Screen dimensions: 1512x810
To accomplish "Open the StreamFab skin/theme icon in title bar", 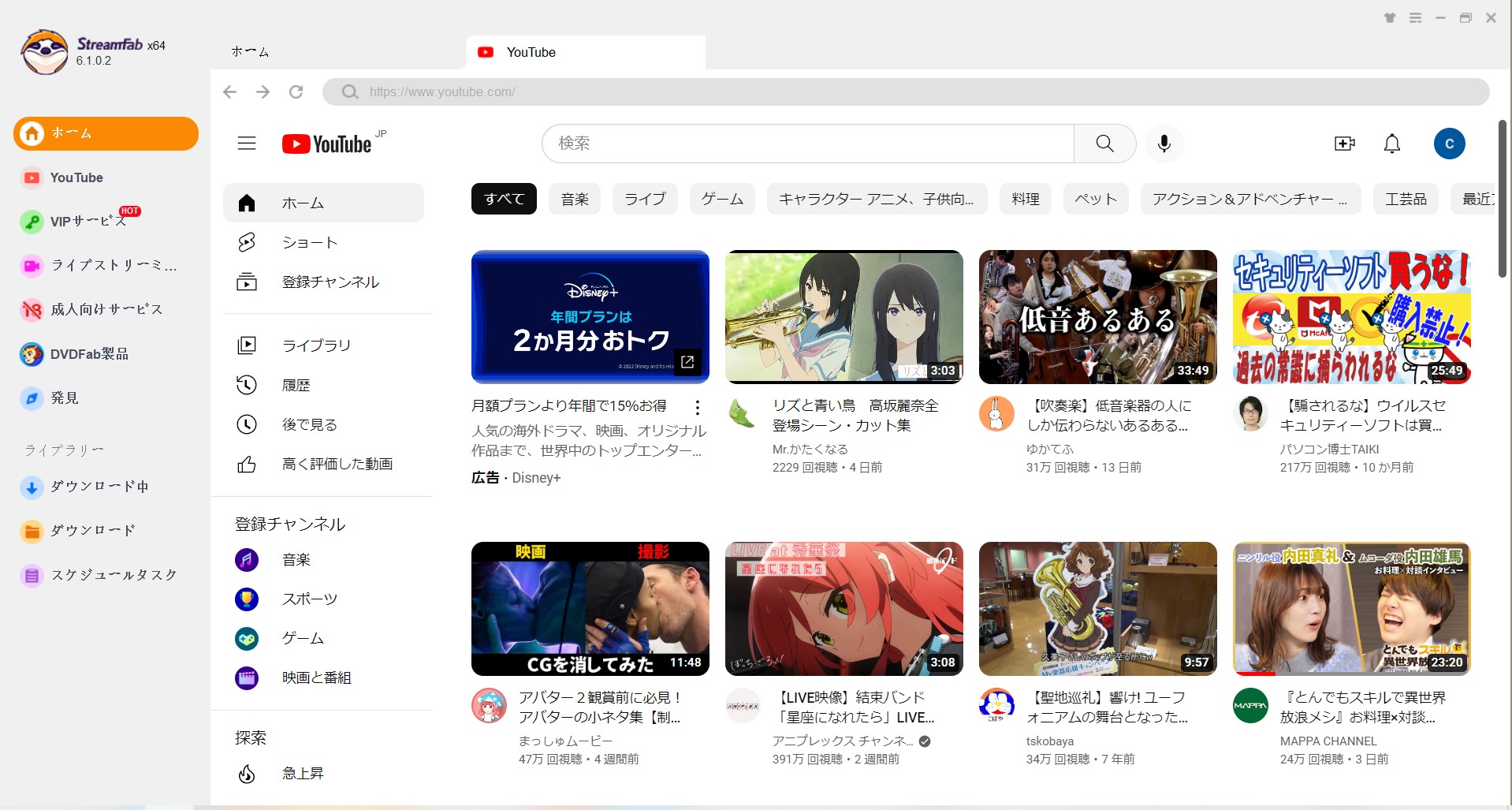I will pos(1390,18).
